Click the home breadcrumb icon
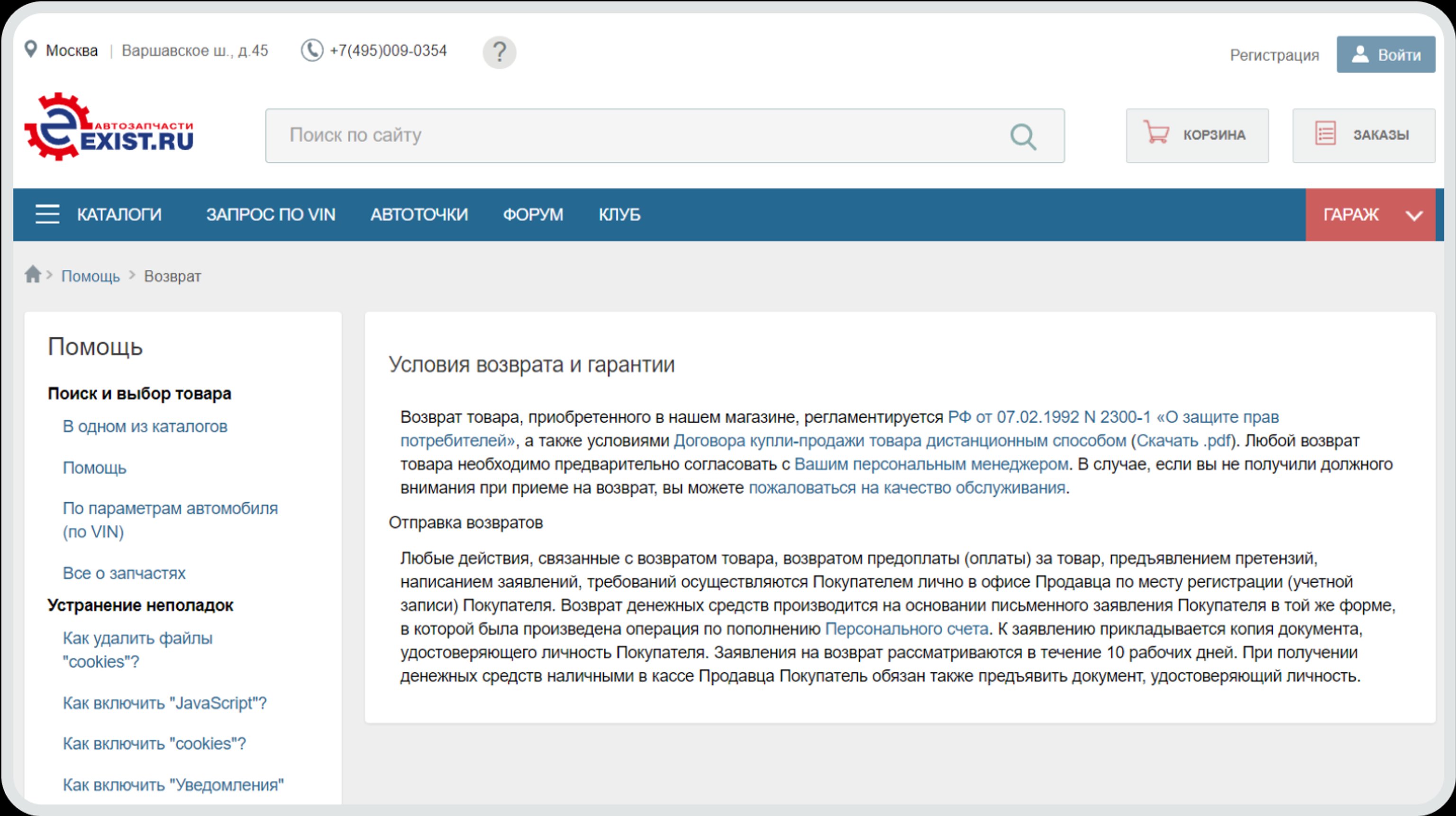This screenshot has height=816, width=1456. click(33, 275)
